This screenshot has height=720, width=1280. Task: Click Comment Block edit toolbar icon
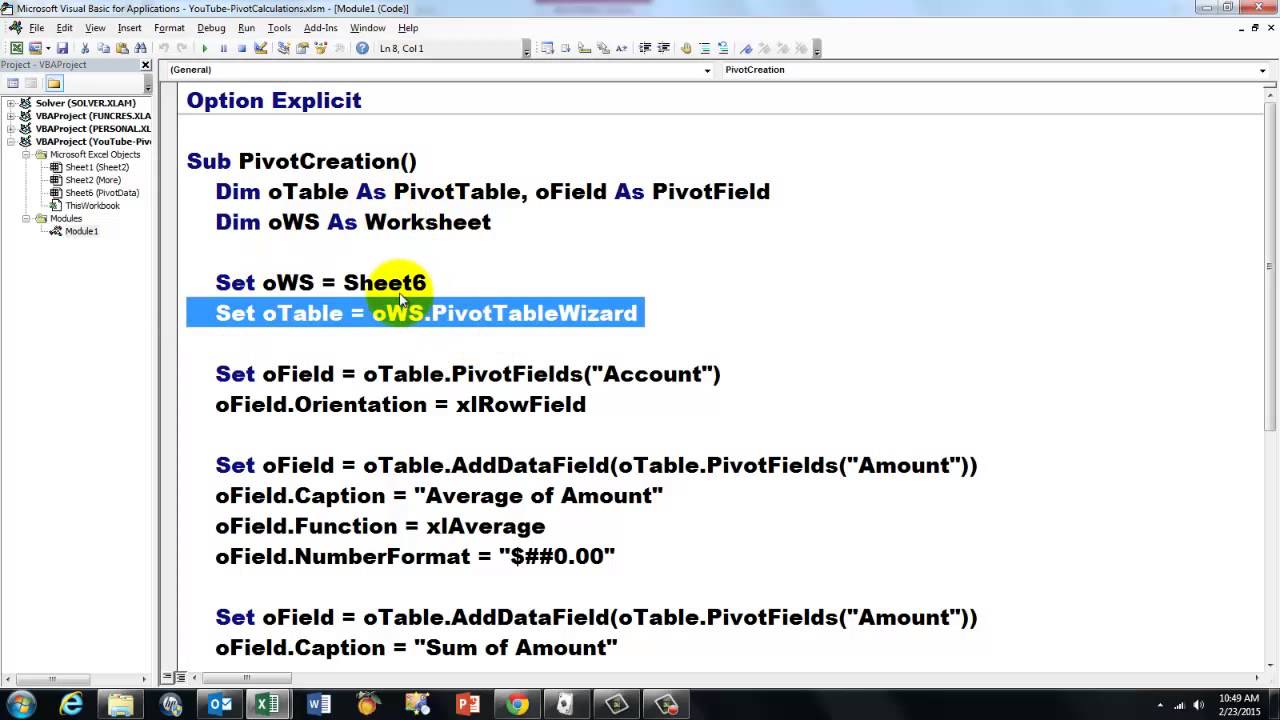click(x=705, y=48)
